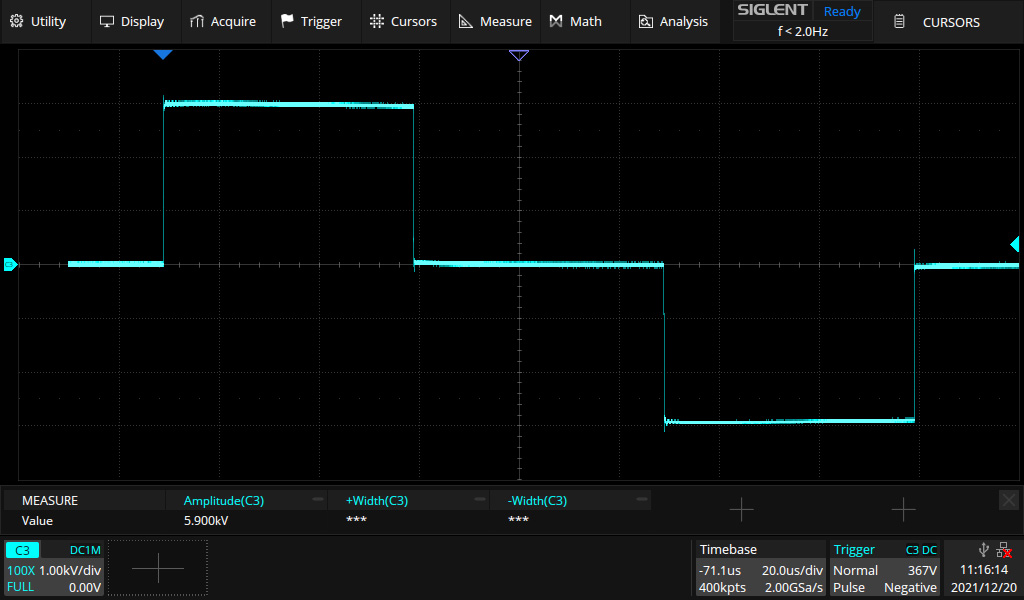Click the 1.00kV/div vertical scale value

point(70,570)
